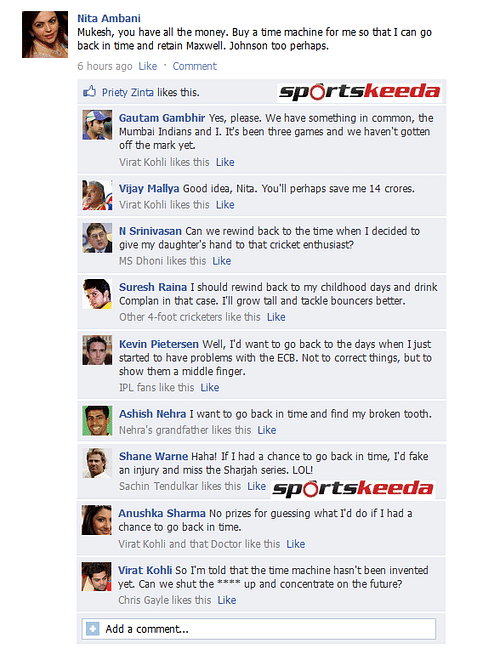Click Virat Kohli's avatar thumbnail

point(96,577)
